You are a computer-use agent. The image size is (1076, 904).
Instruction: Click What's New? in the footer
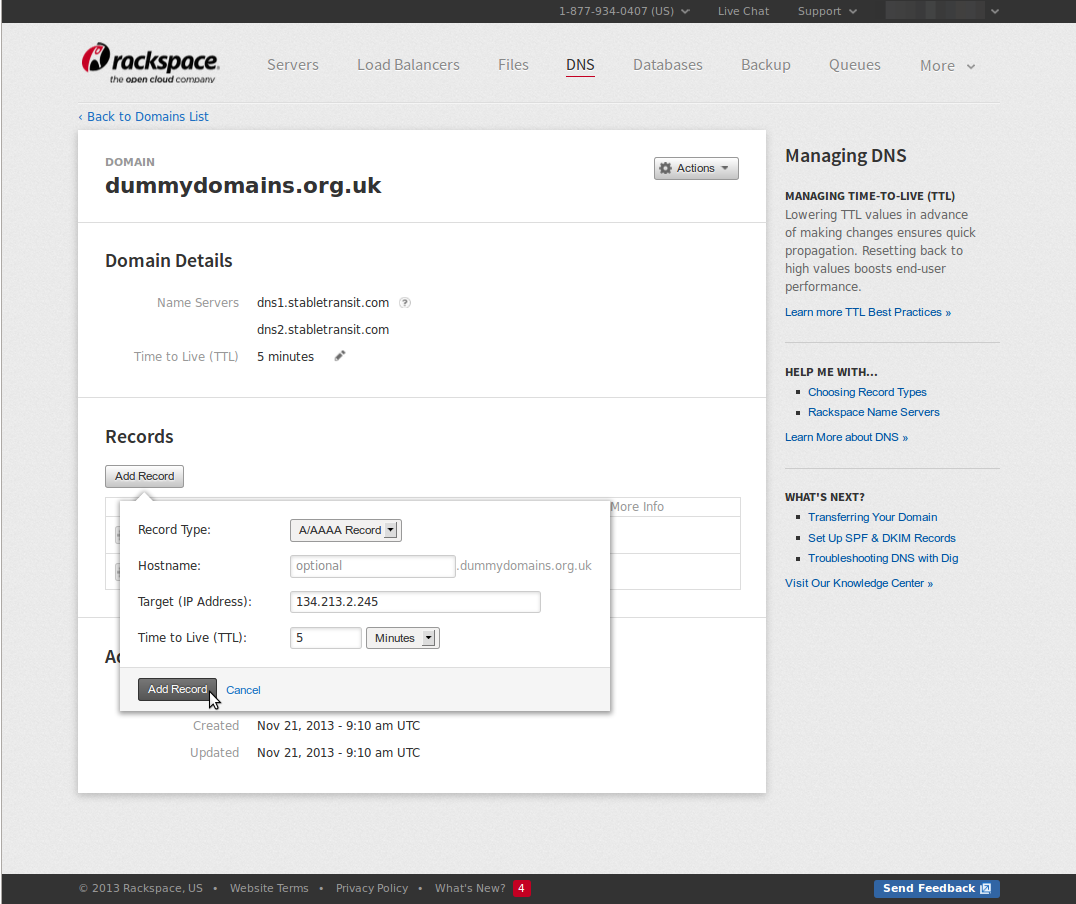click(x=470, y=888)
